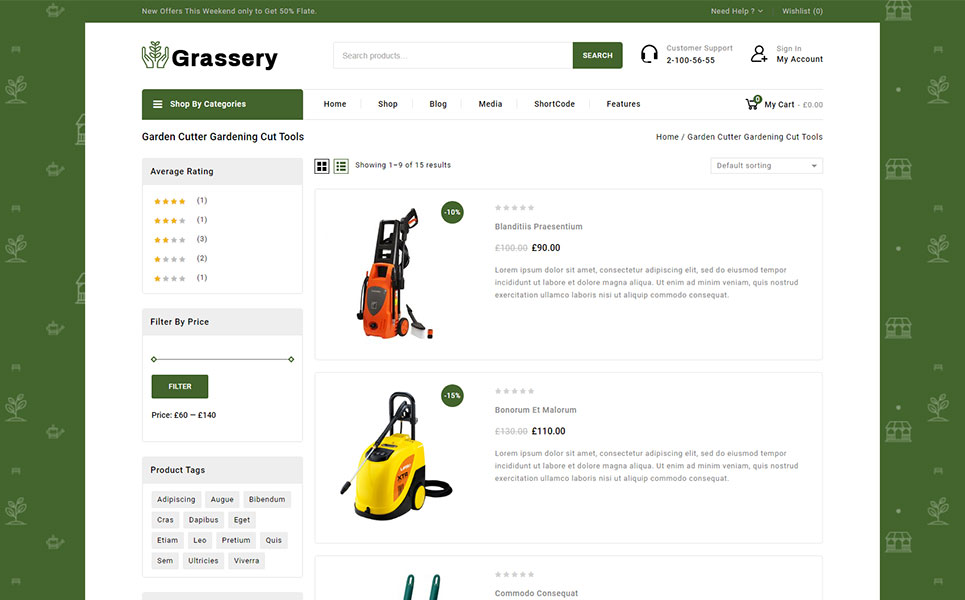Open the shopping cart icon
The width and height of the screenshot is (965, 600).
pyautogui.click(x=752, y=103)
